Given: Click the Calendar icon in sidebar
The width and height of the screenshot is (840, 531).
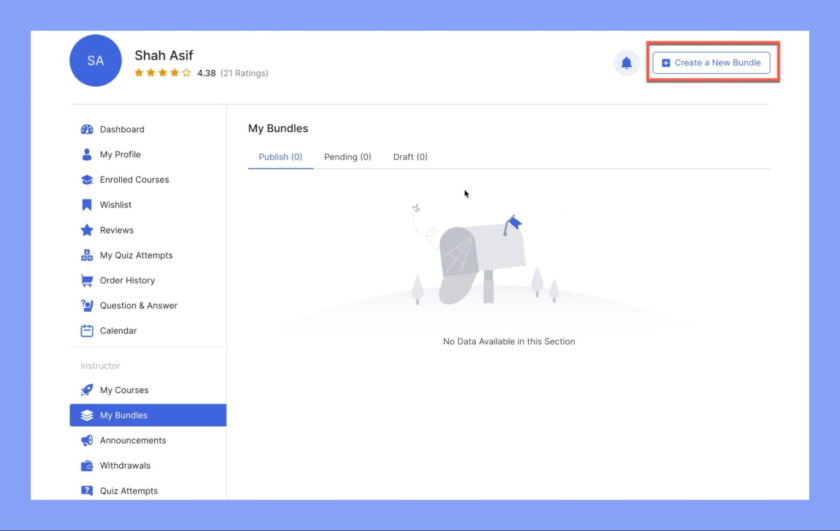Looking at the screenshot, I should click(87, 331).
